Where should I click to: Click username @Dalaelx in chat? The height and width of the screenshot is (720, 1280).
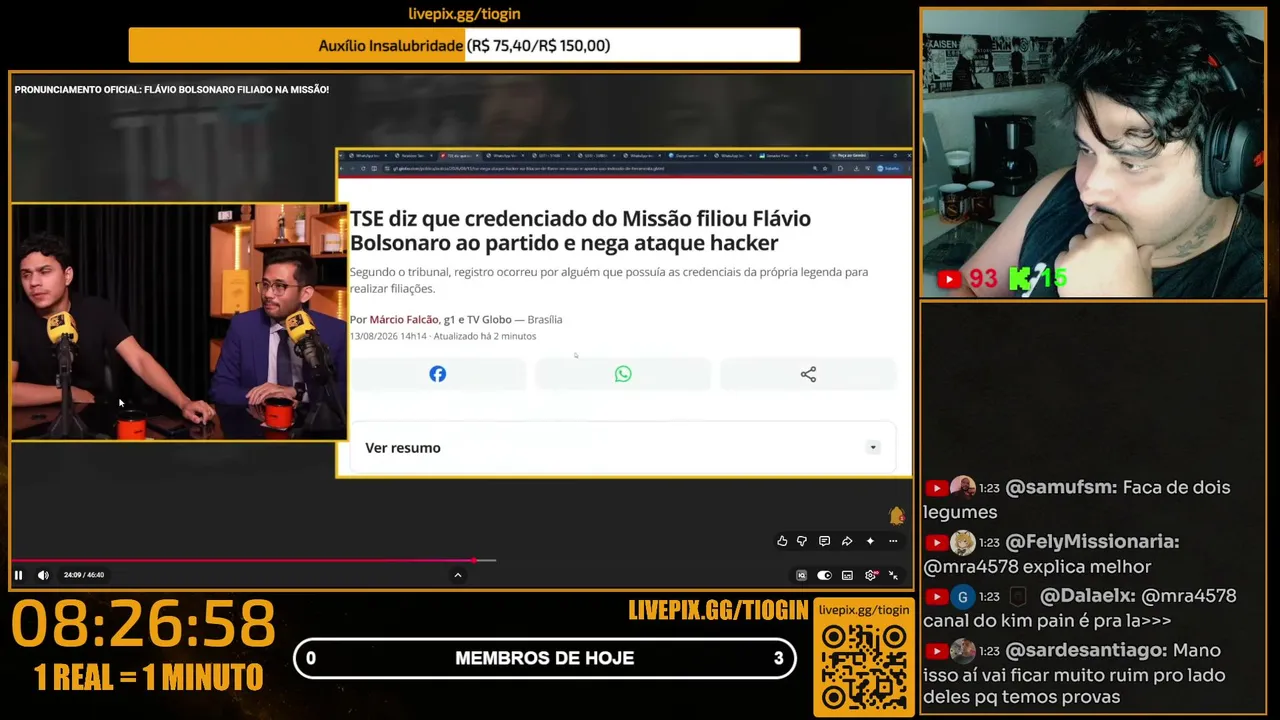pos(1088,596)
